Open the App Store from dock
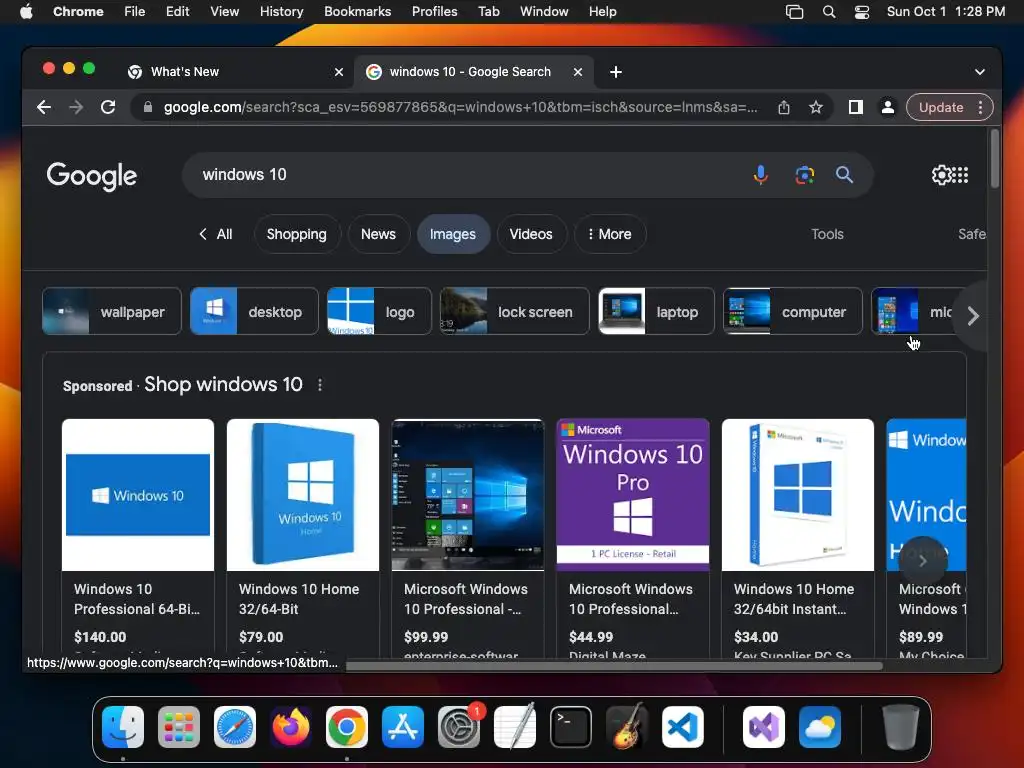 coord(403,727)
